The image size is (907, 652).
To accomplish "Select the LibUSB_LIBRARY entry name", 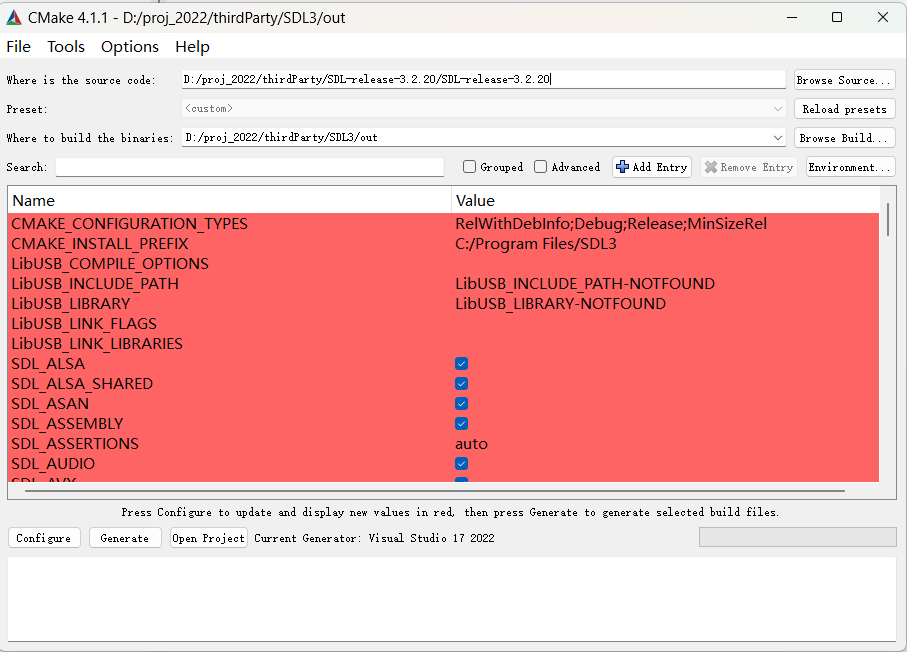I will (x=71, y=304).
